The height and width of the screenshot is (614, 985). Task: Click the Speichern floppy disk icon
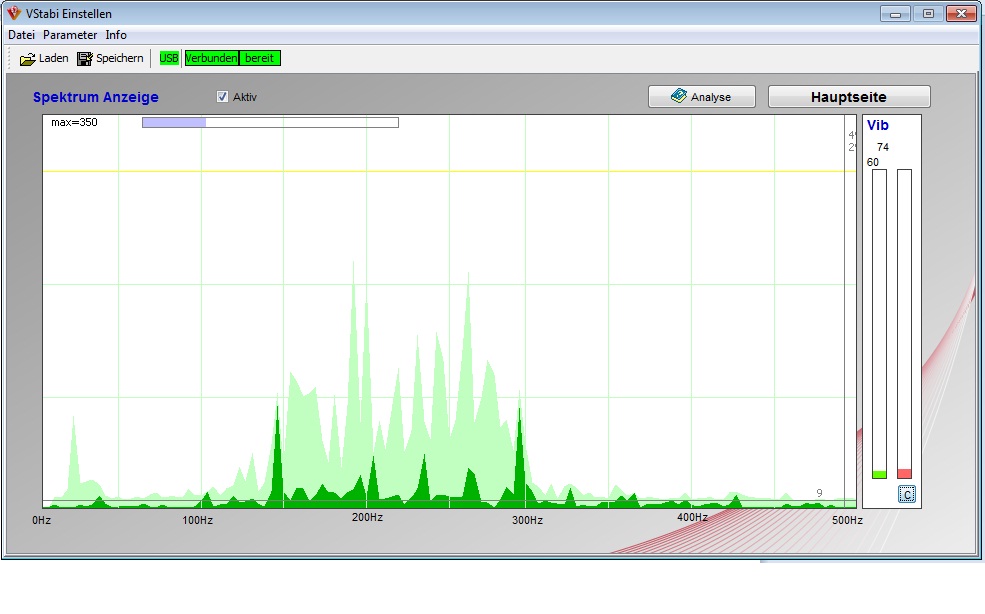[84, 59]
